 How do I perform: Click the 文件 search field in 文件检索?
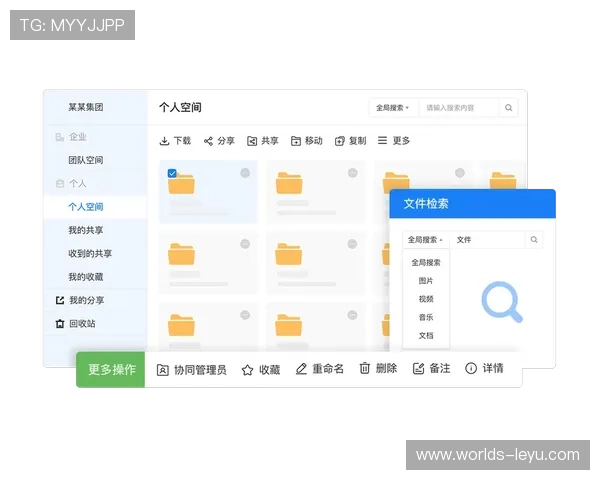point(488,240)
